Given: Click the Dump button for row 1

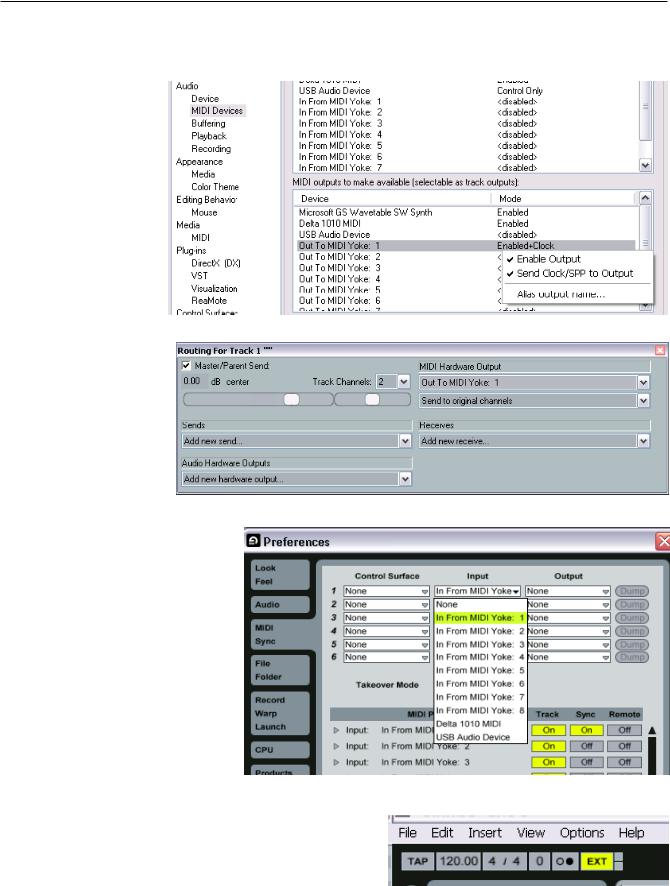Looking at the screenshot, I should coord(632,591).
